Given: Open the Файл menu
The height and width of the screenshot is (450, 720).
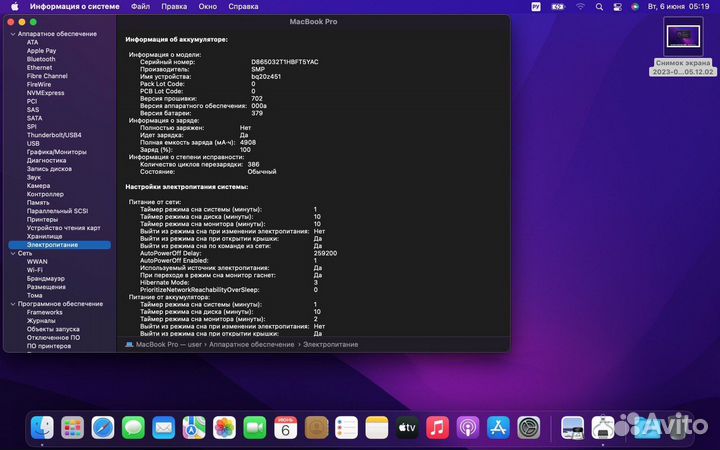Looking at the screenshot, I should click(140, 6).
